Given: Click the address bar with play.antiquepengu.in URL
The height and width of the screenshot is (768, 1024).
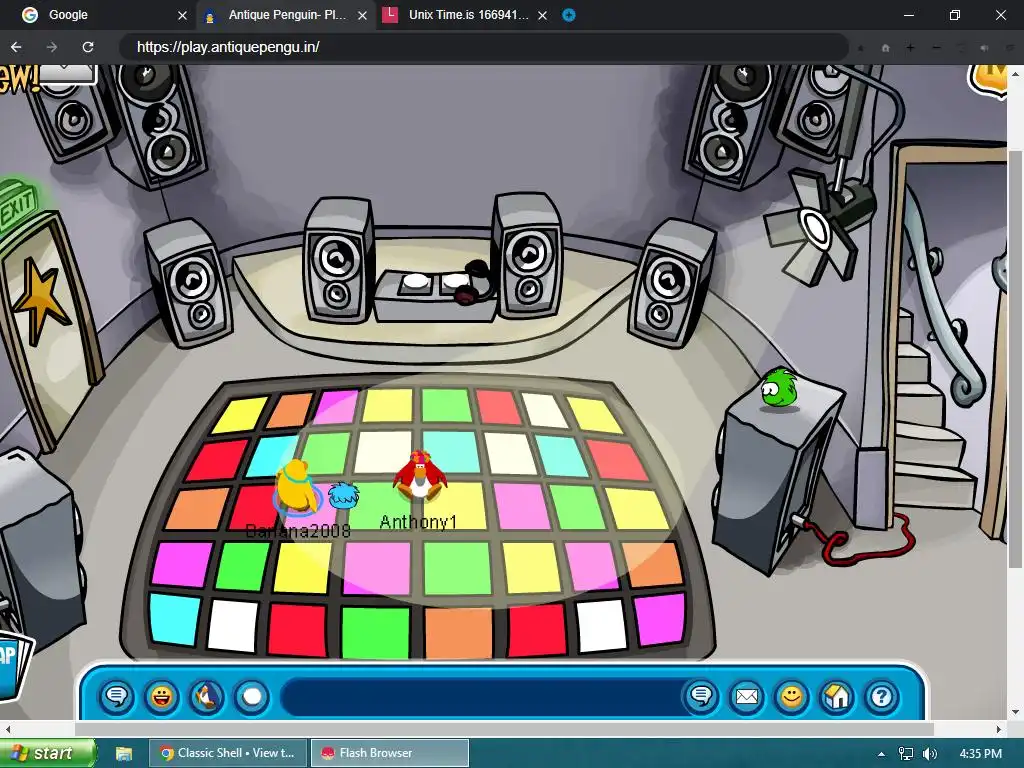Looking at the screenshot, I should [483, 47].
